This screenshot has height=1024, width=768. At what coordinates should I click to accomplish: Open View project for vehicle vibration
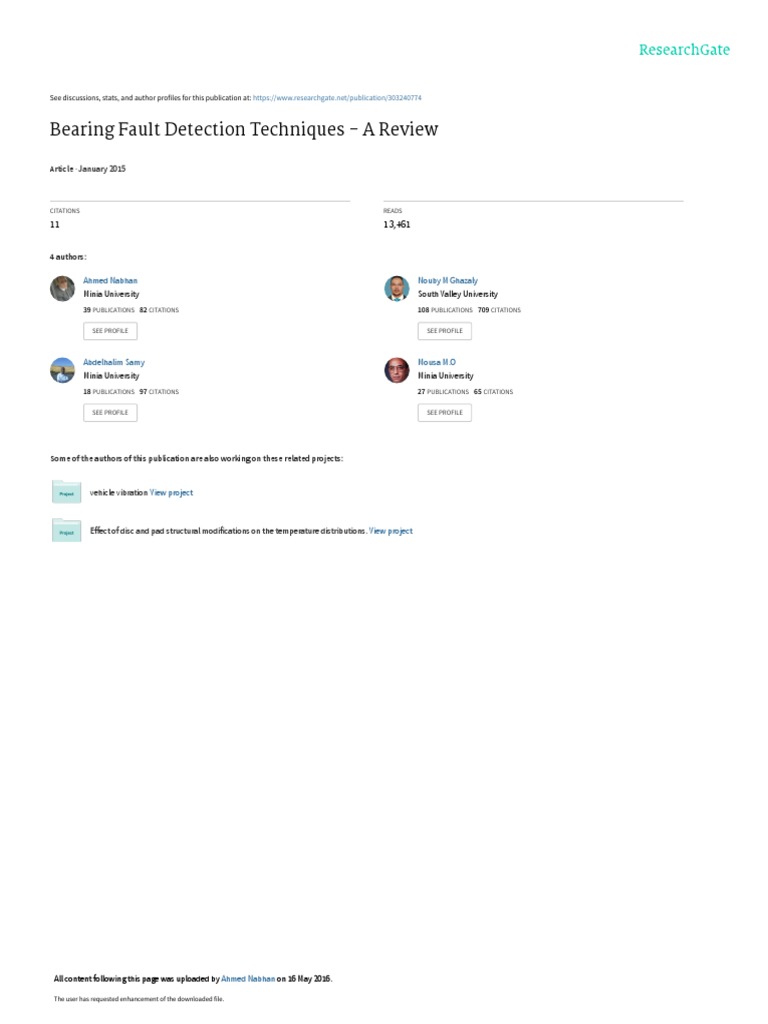click(x=172, y=493)
